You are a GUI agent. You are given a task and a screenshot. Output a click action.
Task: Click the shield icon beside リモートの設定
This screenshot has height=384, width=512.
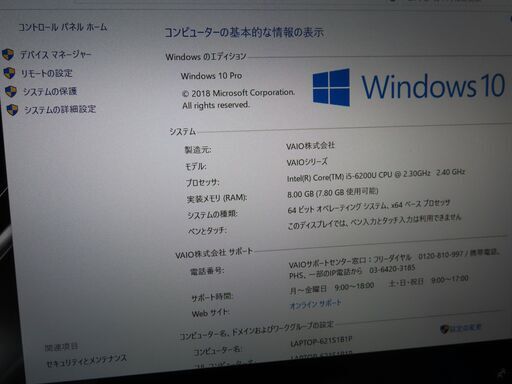click(x=9, y=73)
